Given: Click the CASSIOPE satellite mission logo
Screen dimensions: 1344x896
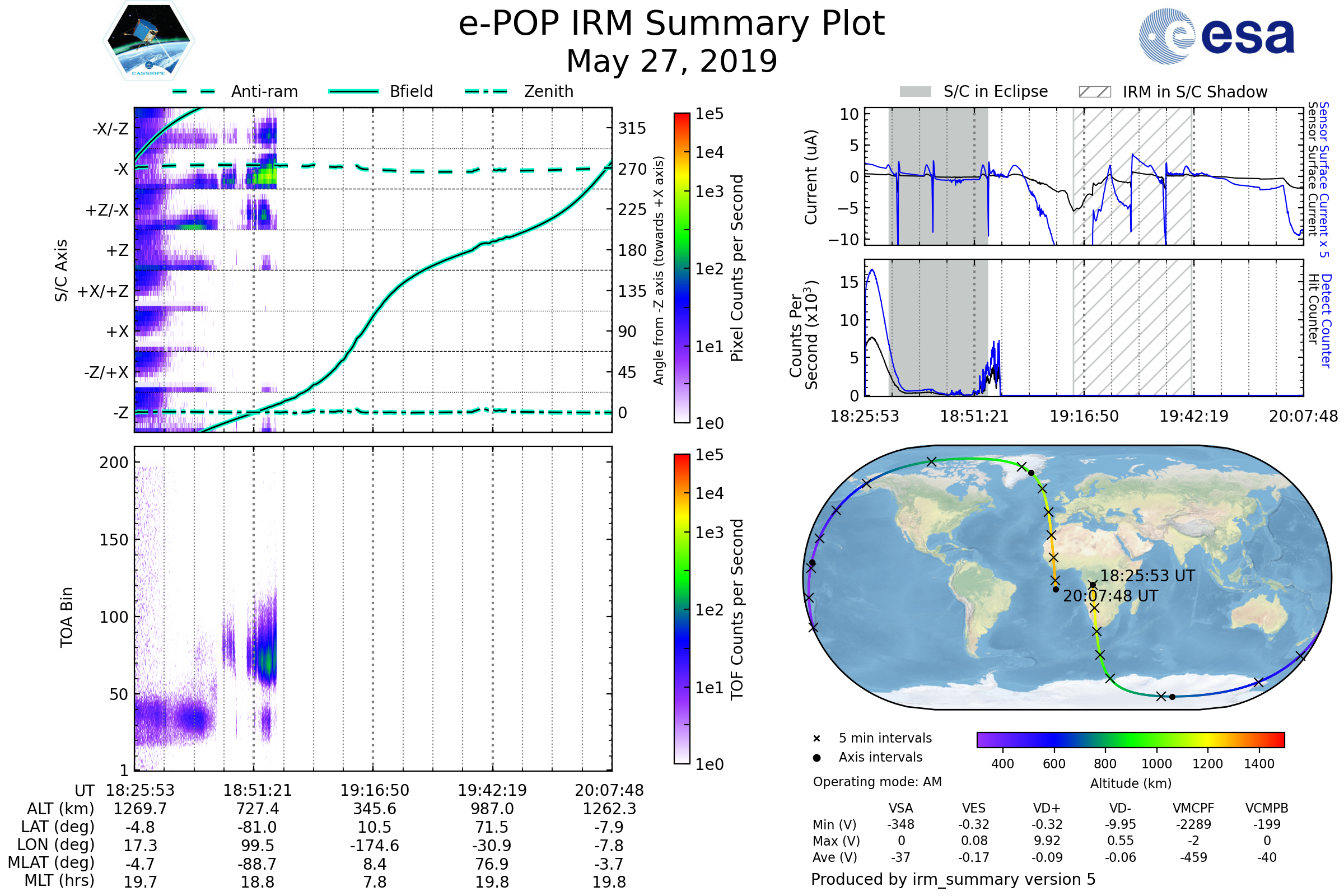Looking at the screenshot, I should click(148, 41).
